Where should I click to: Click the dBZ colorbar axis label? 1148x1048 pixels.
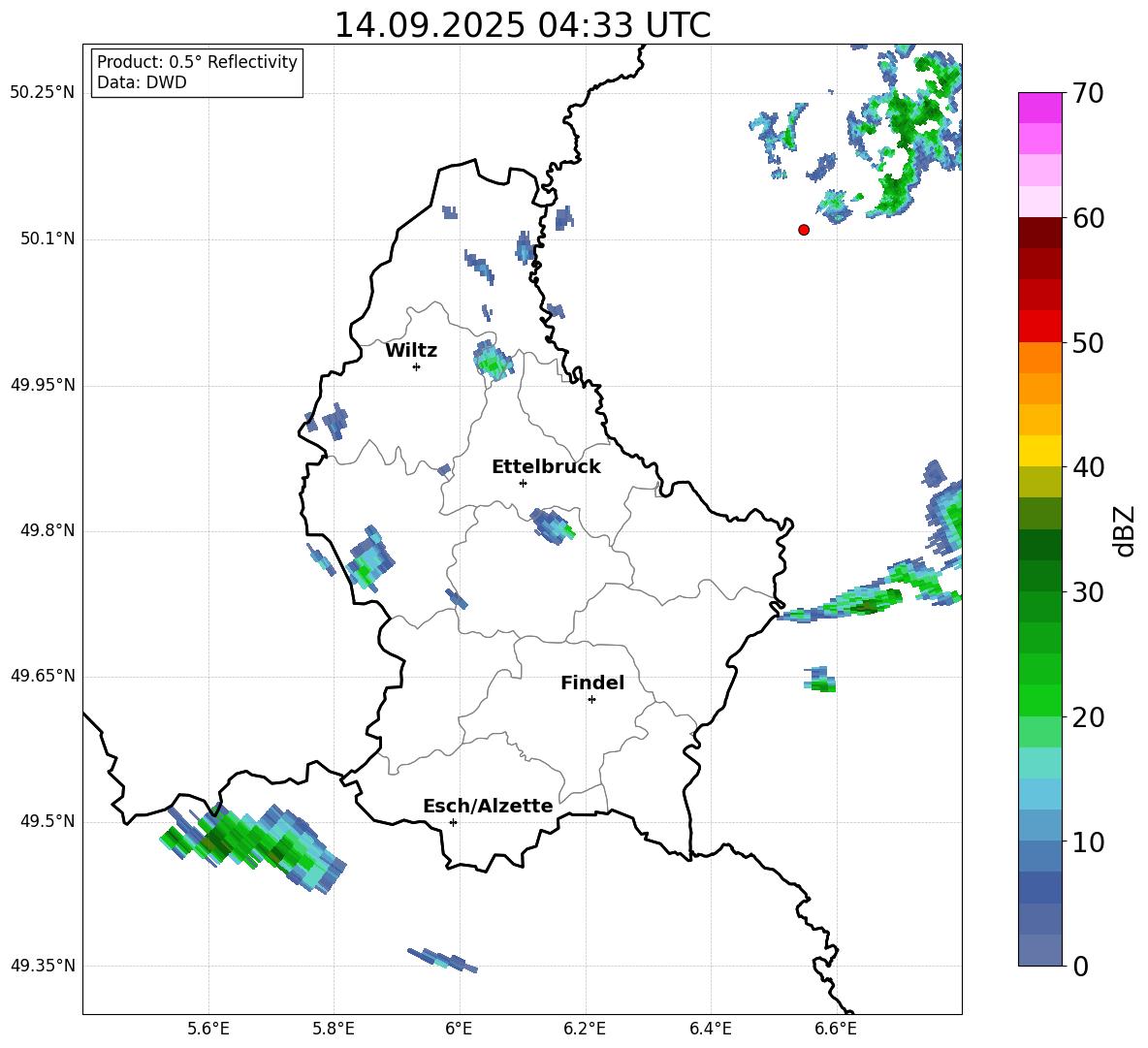point(1124,530)
